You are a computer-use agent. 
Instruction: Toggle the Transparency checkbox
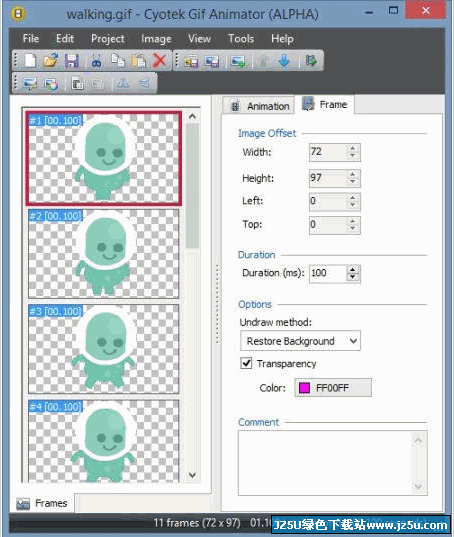coord(246,363)
